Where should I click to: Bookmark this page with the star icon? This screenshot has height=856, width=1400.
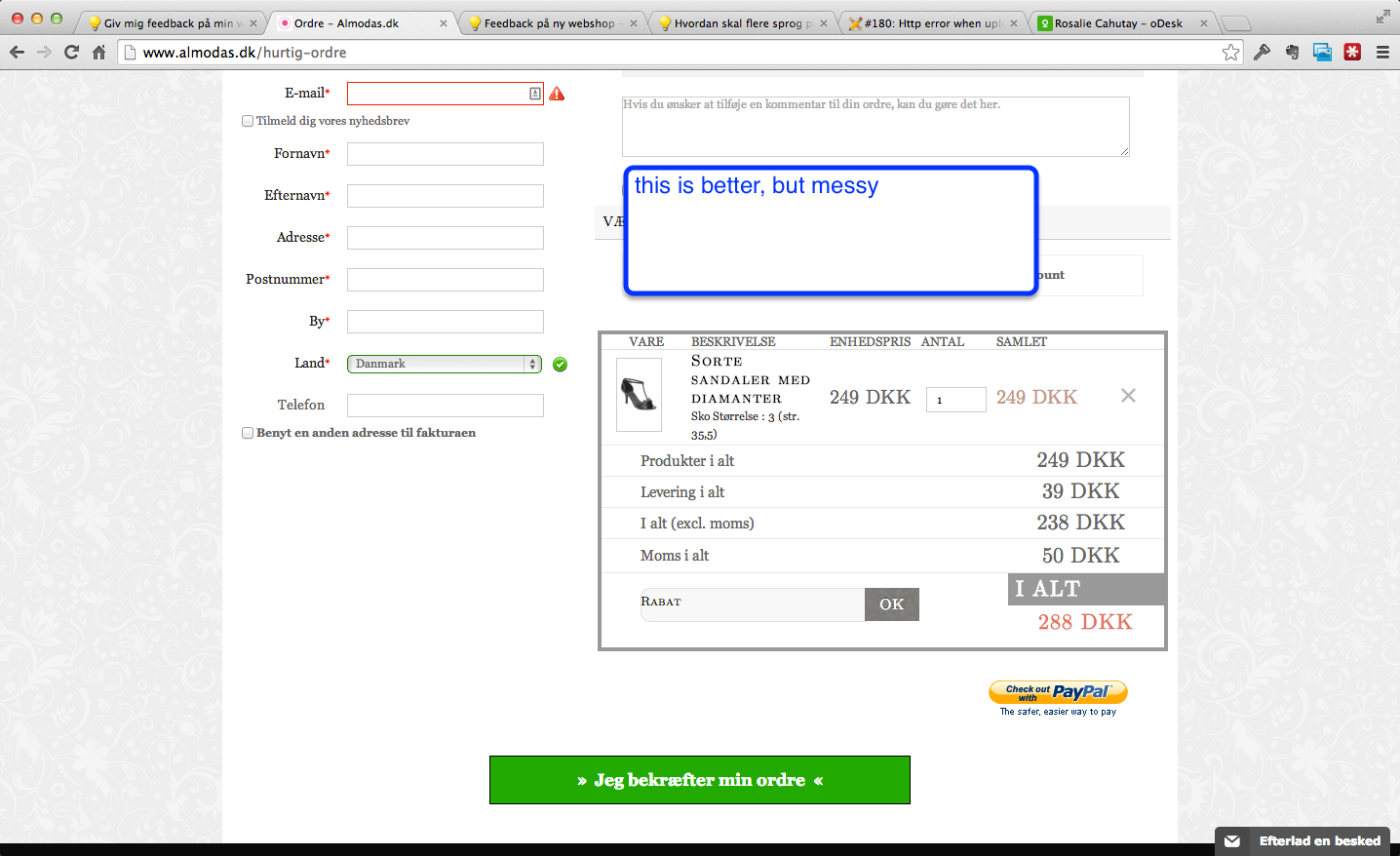click(x=1230, y=52)
